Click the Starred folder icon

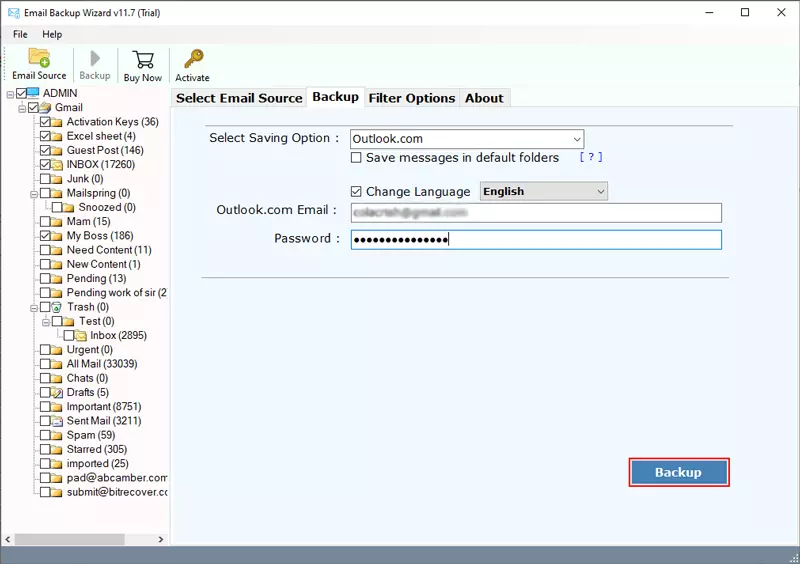pyautogui.click(x=57, y=449)
